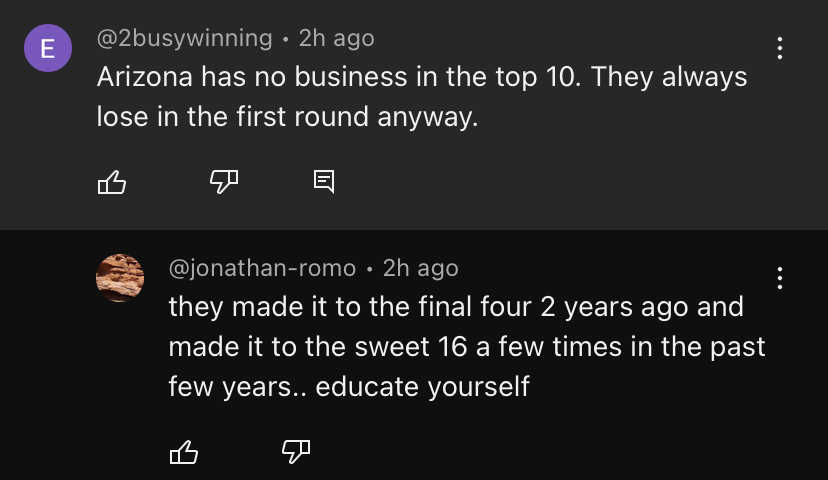Visit the @jonathan-romo channel link

[x=262, y=268]
